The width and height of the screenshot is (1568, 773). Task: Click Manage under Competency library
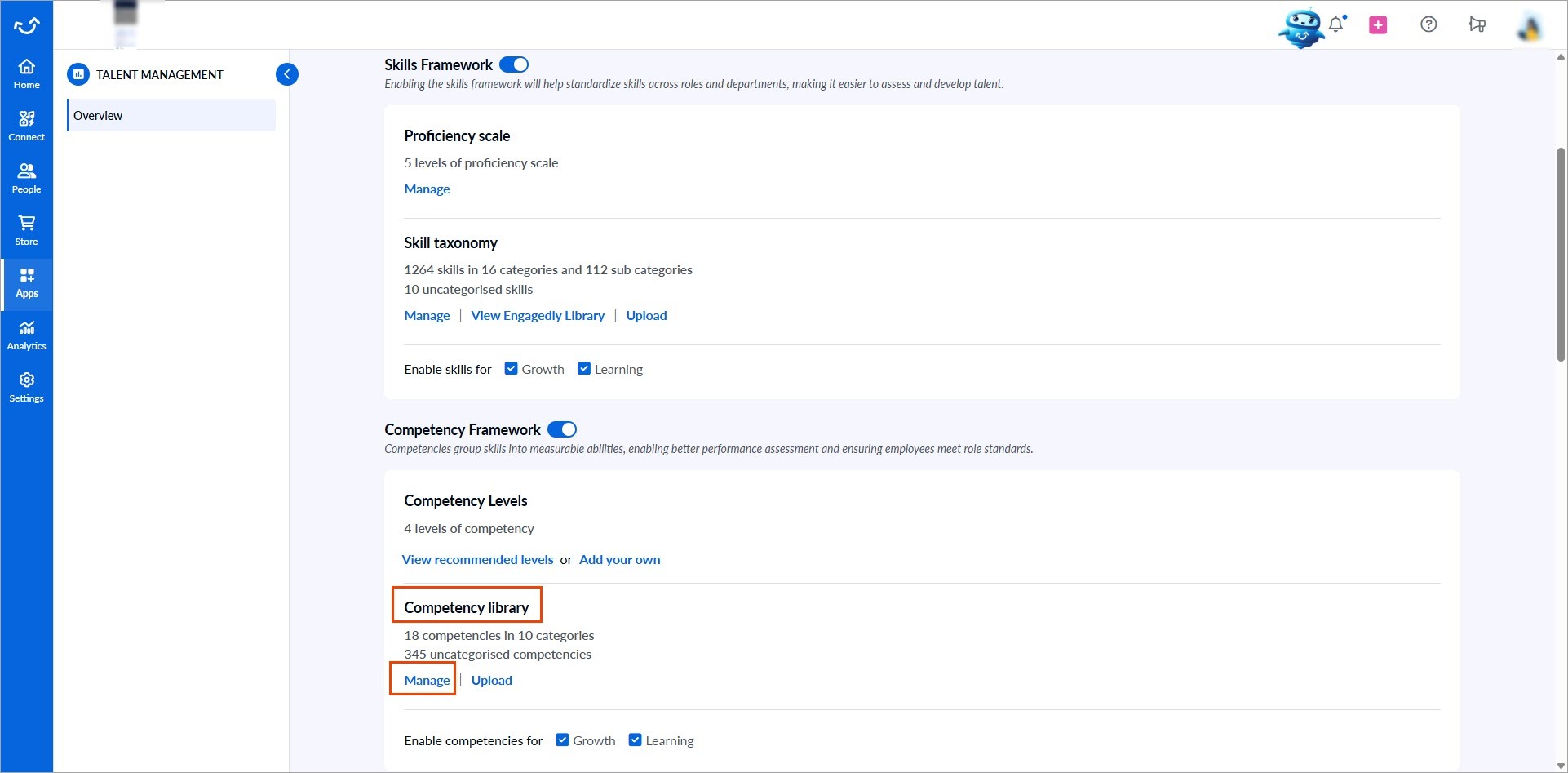tap(426, 679)
